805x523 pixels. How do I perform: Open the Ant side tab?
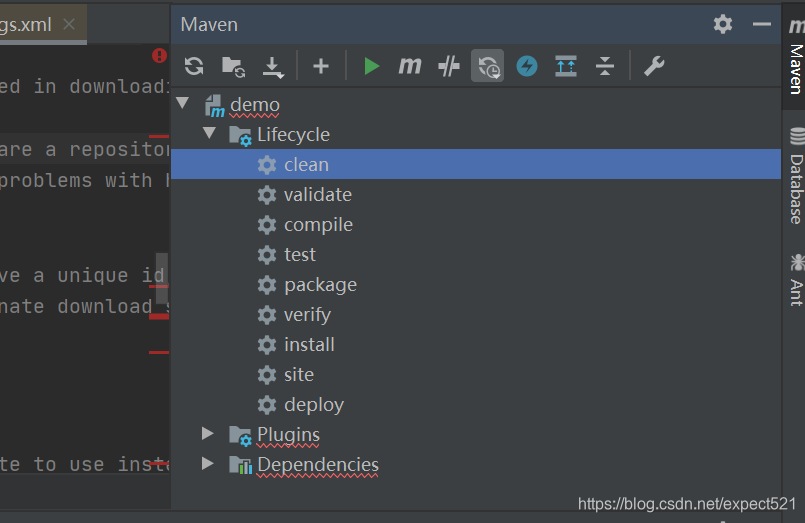coord(795,280)
